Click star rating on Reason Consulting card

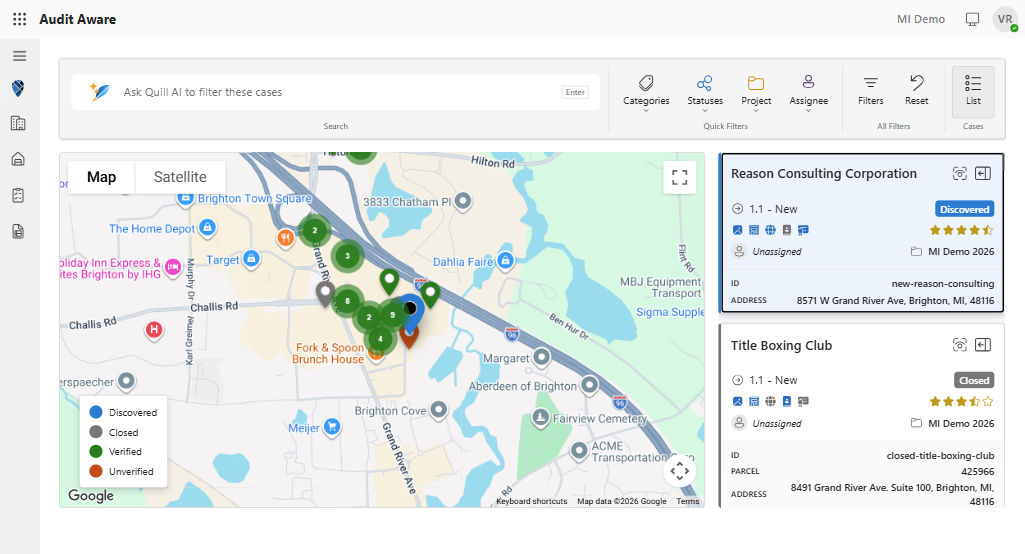click(961, 230)
